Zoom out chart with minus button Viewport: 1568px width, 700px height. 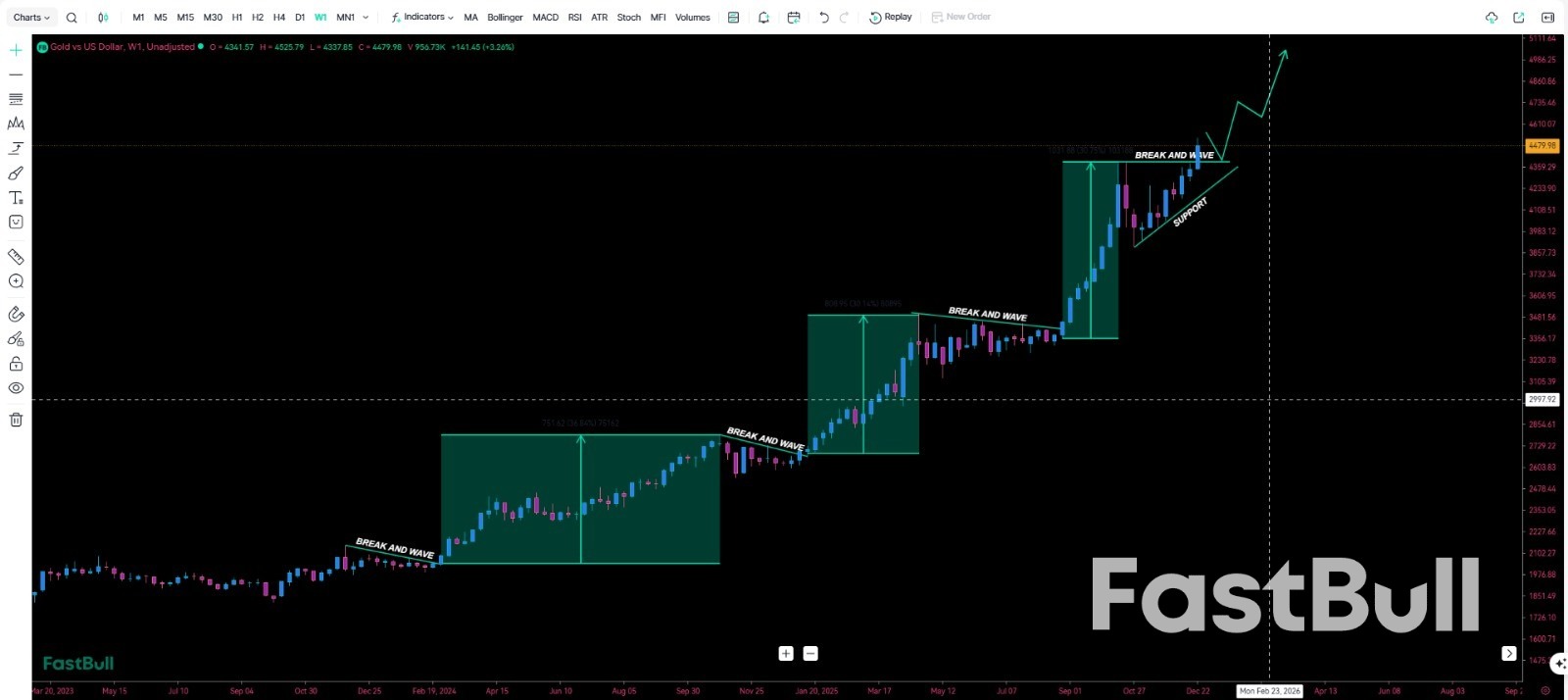click(810, 653)
